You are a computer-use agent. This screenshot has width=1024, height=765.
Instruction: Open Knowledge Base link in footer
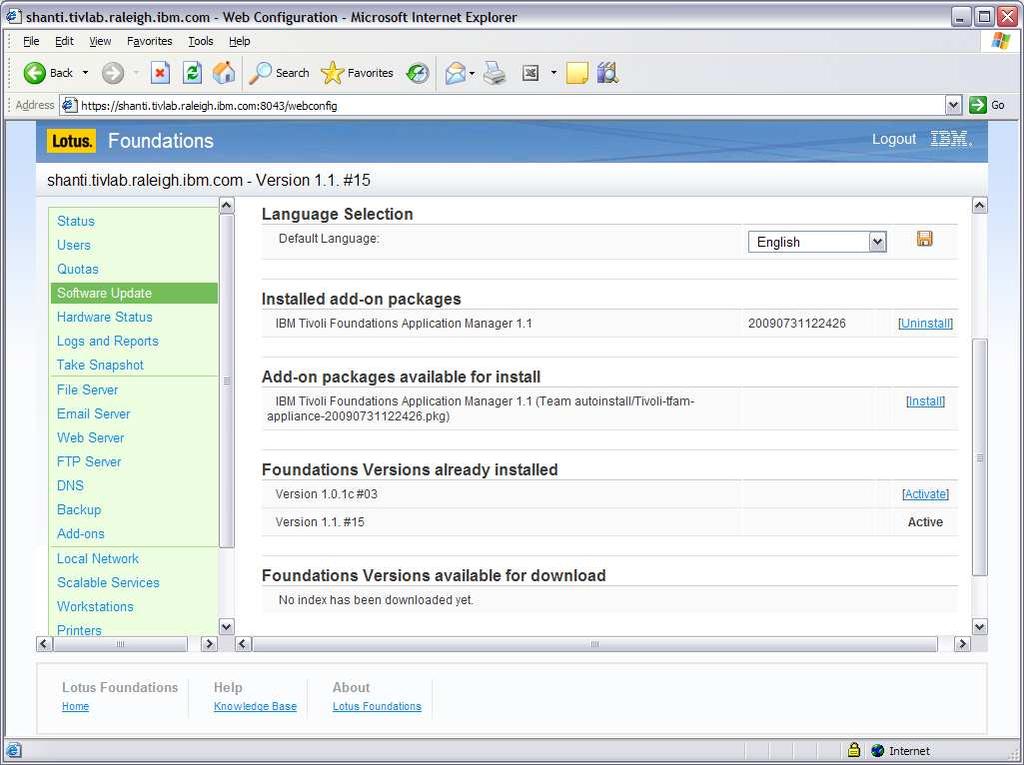click(x=255, y=706)
